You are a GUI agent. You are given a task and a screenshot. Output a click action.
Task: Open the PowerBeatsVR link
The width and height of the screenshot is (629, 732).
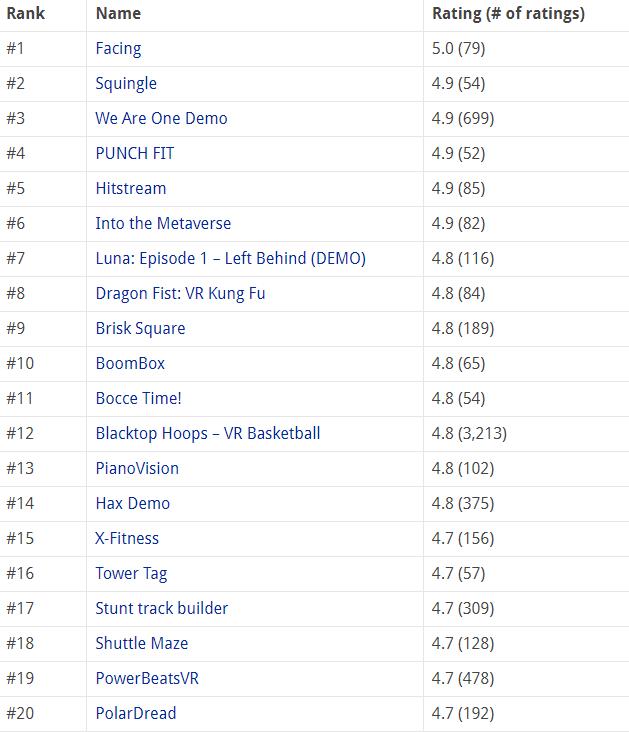[146, 678]
